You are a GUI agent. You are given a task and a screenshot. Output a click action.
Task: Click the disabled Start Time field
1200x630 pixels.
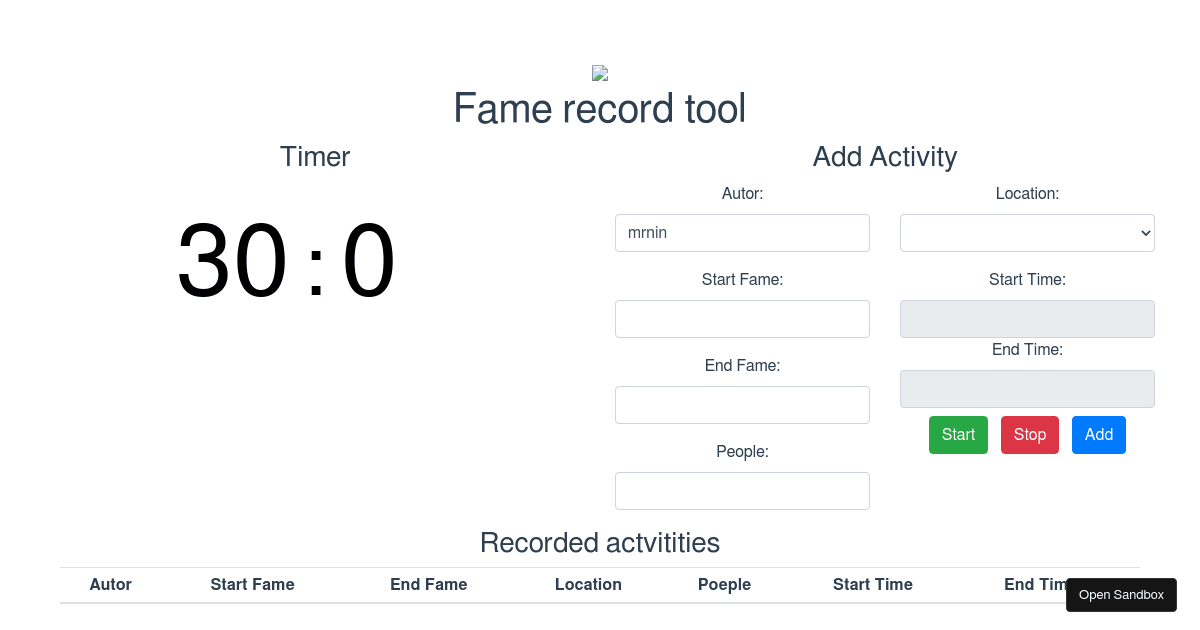coord(1027,318)
